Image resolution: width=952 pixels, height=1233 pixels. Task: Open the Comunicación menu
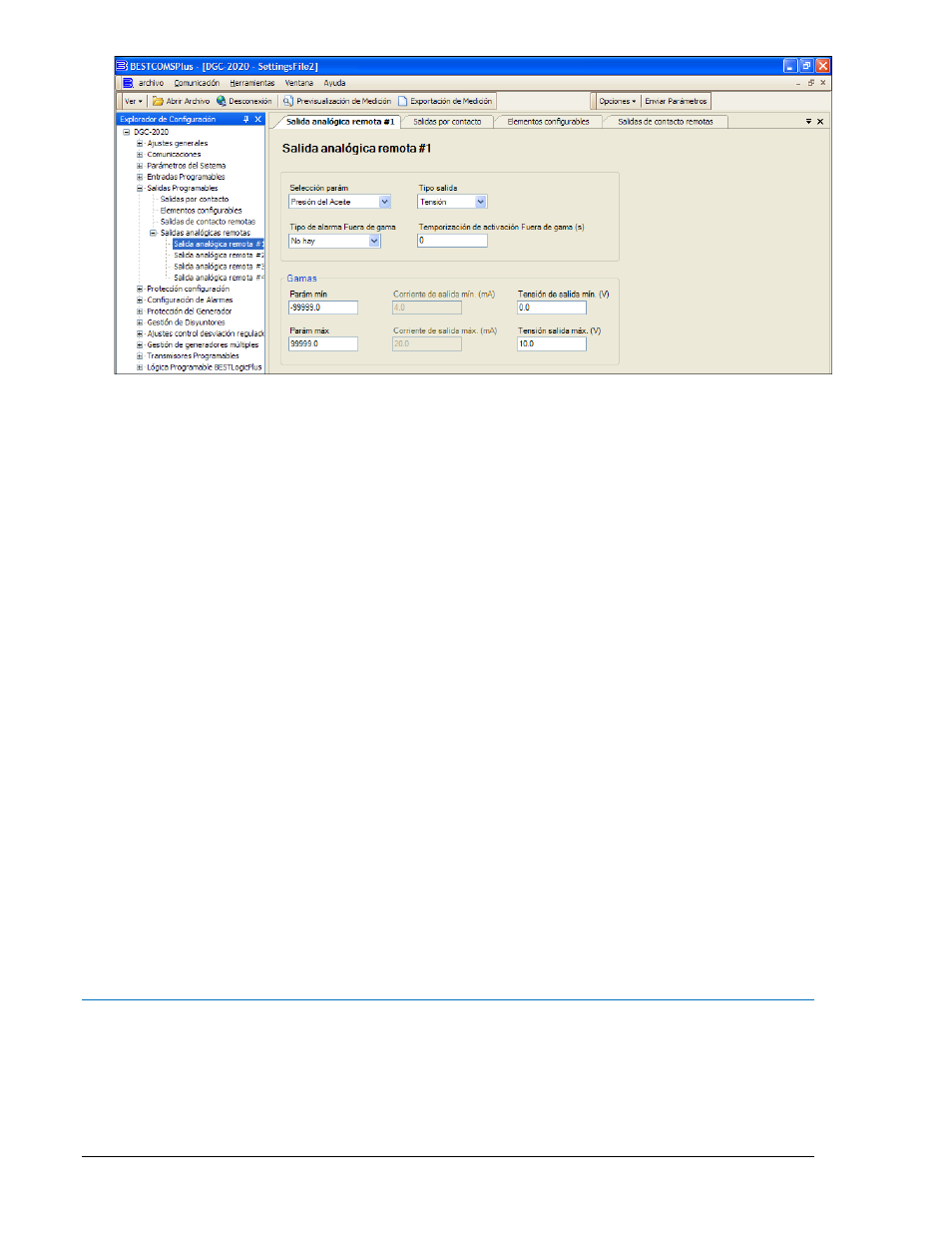click(x=197, y=83)
